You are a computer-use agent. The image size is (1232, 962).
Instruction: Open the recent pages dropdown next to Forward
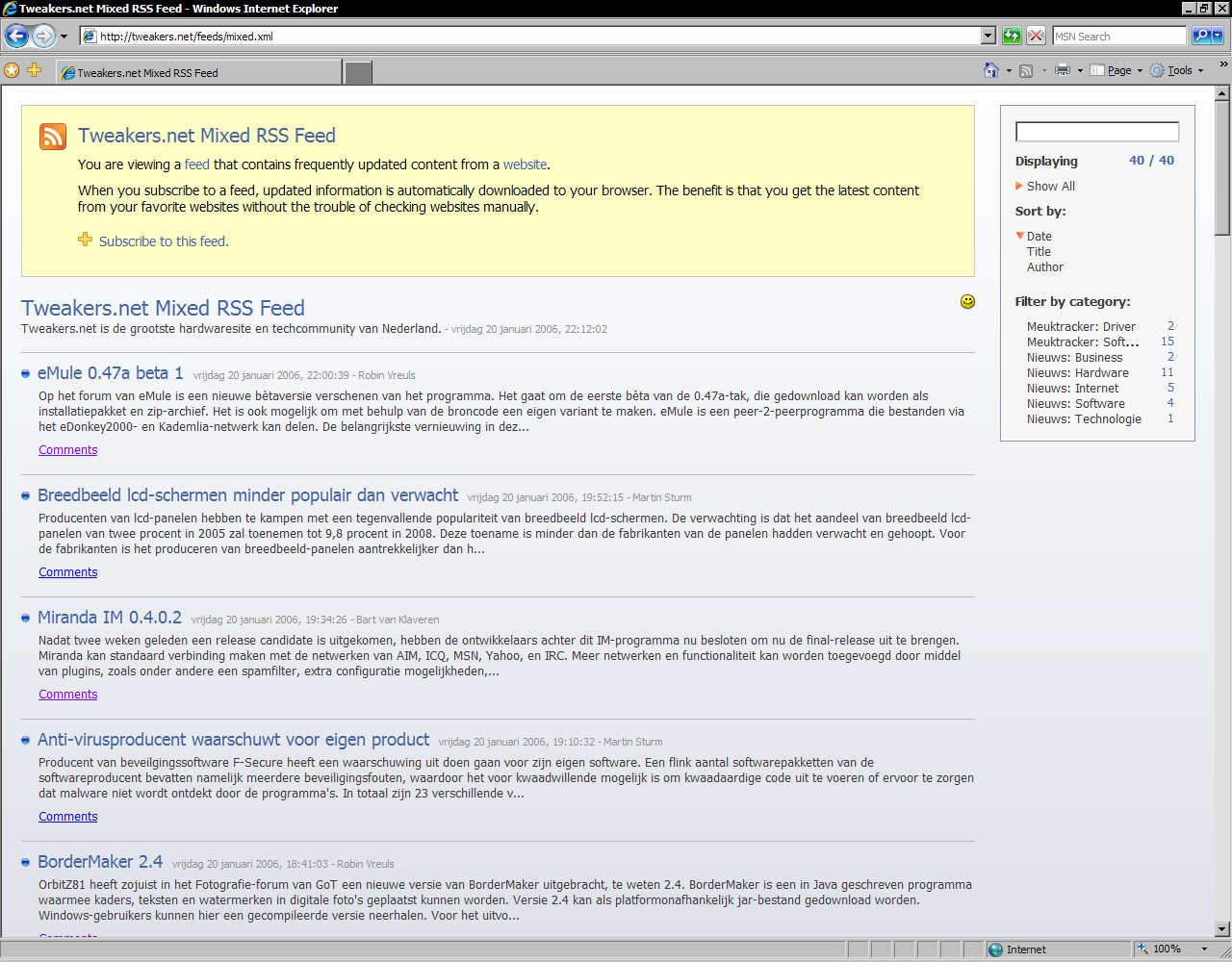64,37
